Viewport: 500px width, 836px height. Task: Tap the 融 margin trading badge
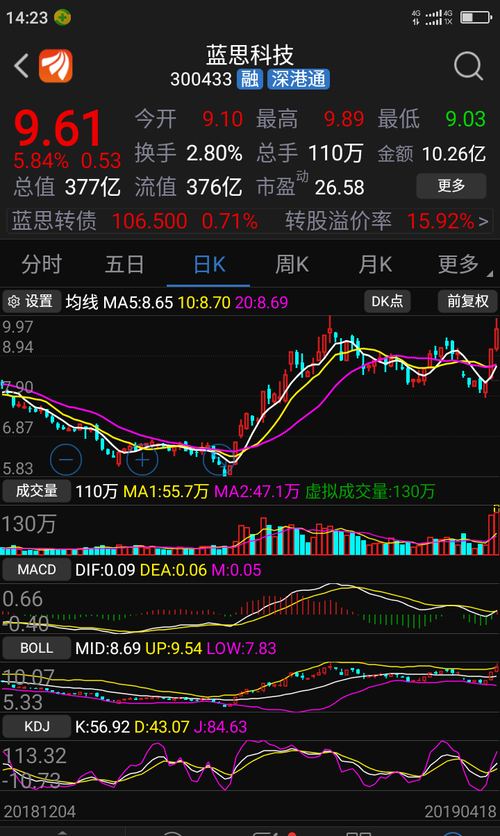coord(249,79)
